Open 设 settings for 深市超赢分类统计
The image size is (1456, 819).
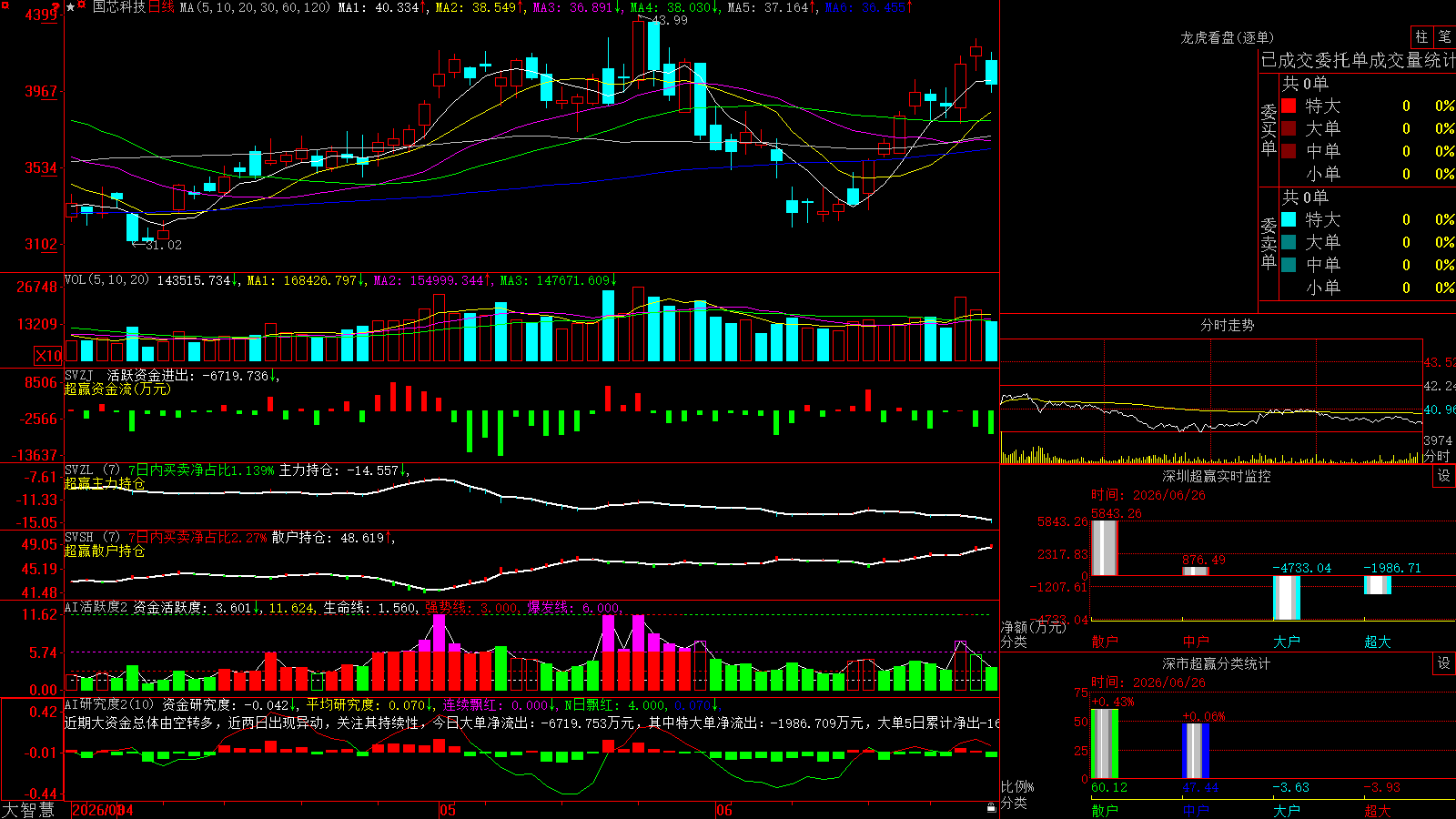click(1444, 663)
